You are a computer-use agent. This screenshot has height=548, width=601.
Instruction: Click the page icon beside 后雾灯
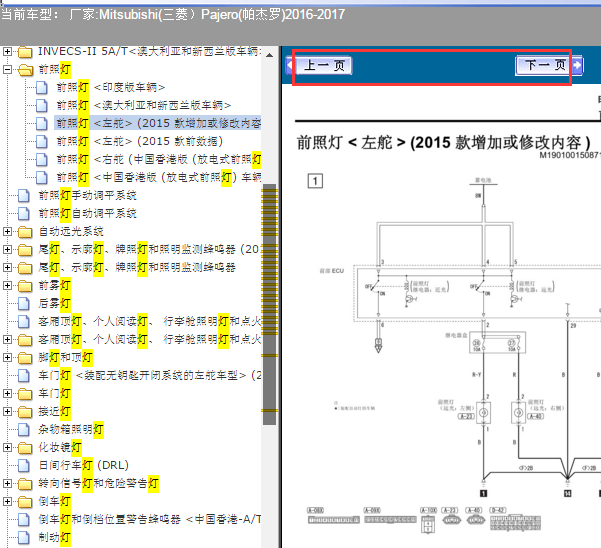24,304
